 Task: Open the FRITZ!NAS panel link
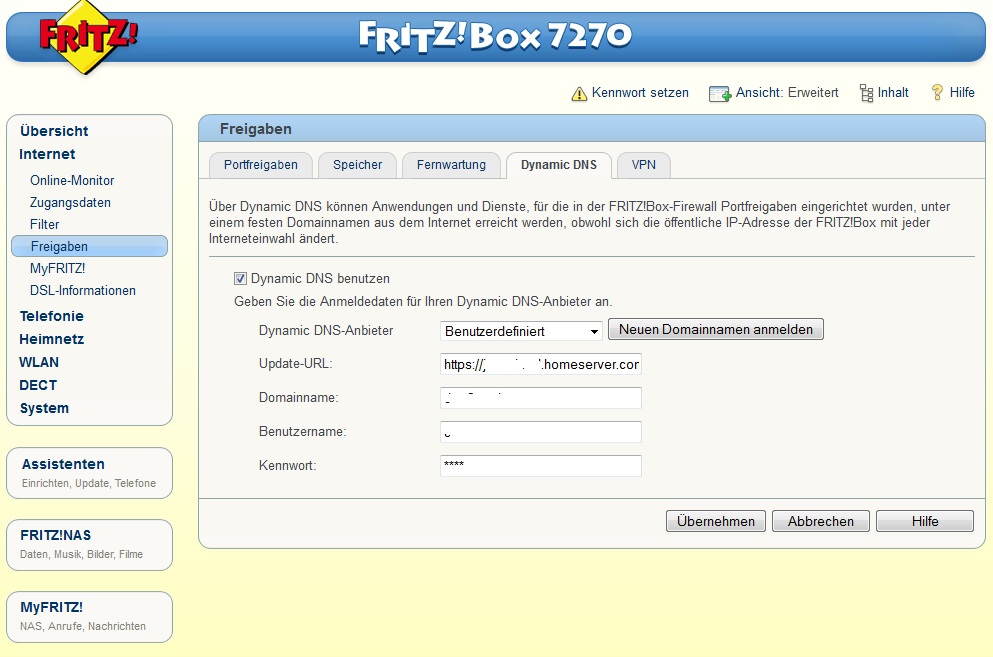(56, 535)
